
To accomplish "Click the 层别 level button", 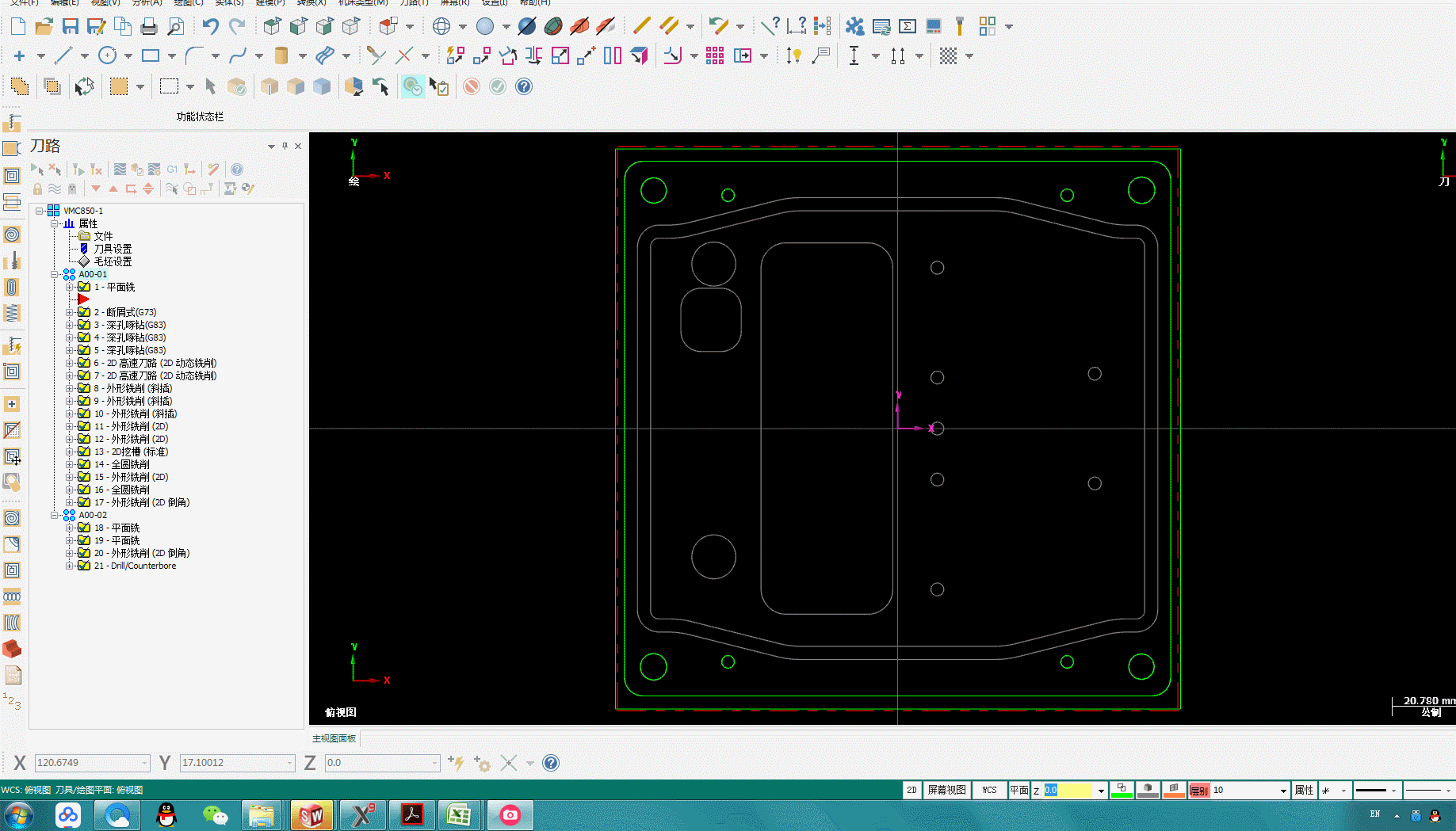I will (1199, 790).
